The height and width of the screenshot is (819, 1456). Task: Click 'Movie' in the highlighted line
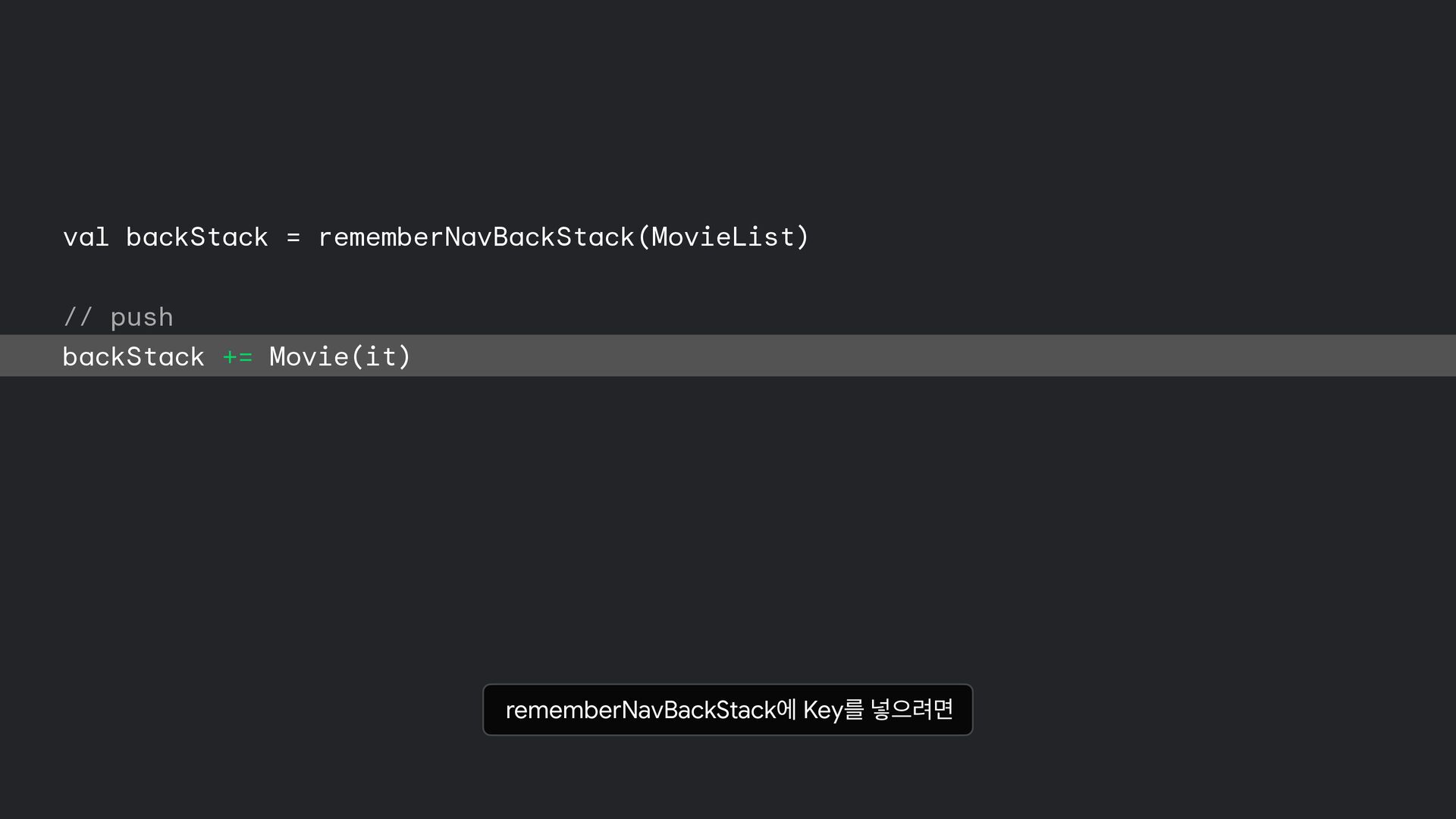pos(309,356)
